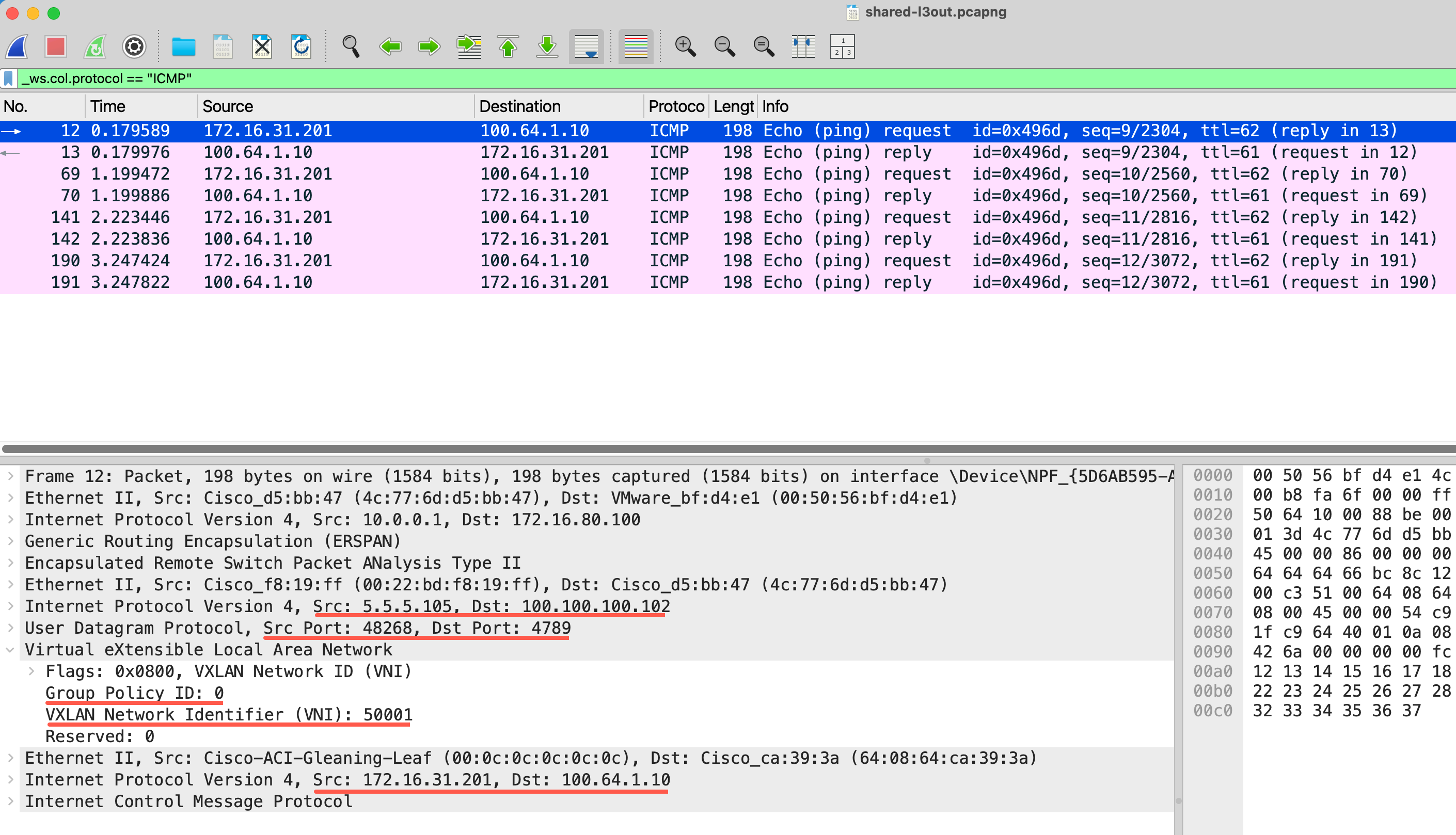
Task: Sort by the Destination column header
Action: tap(559, 107)
